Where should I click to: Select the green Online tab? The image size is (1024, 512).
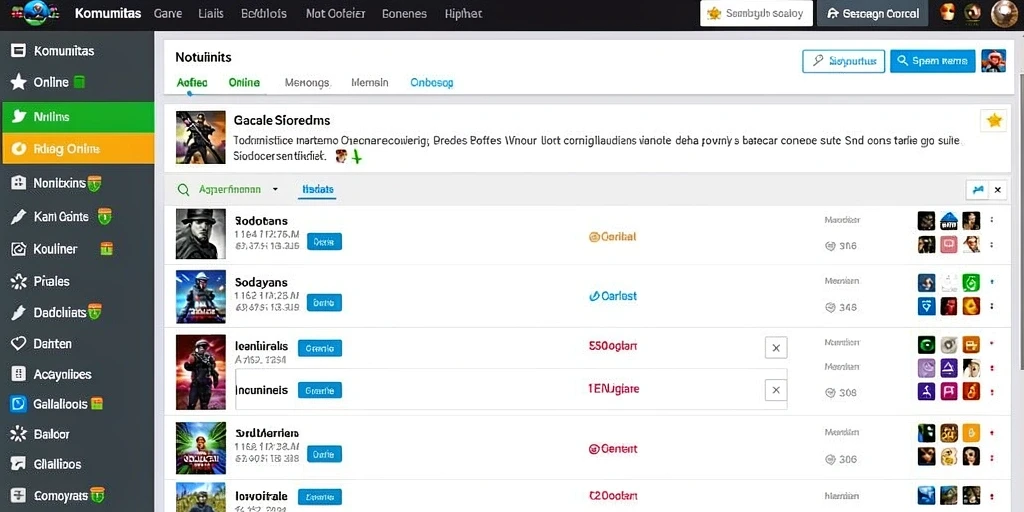244,83
